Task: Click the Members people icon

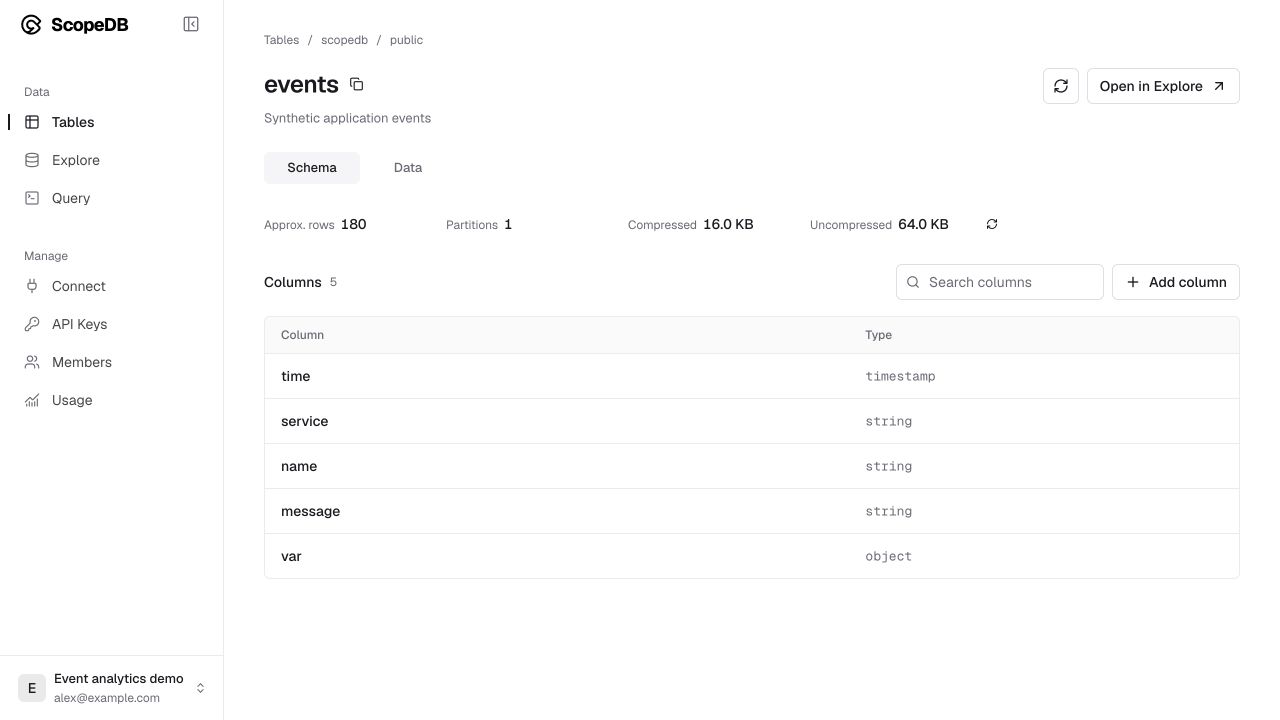Action: (32, 362)
